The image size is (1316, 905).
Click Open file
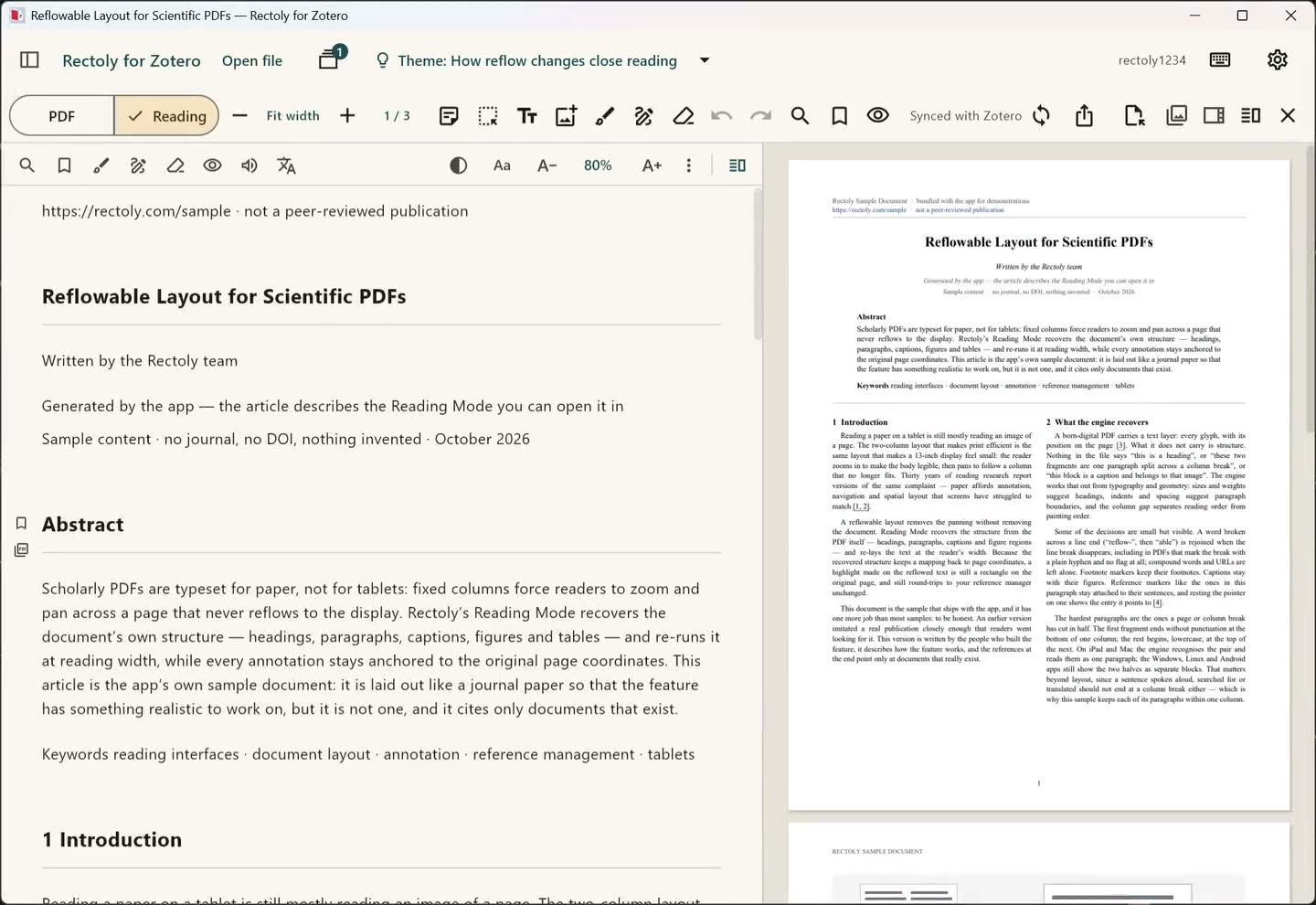pos(252,61)
